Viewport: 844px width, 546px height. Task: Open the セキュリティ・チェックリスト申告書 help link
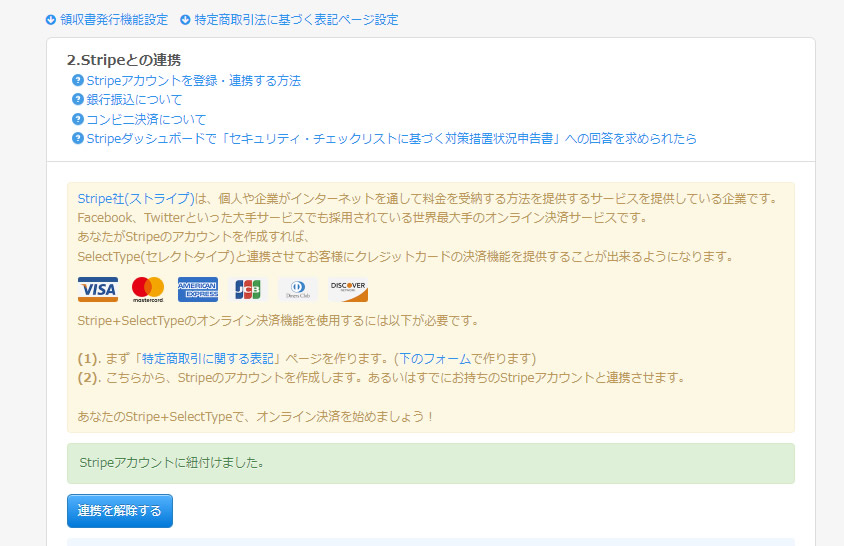click(x=391, y=138)
